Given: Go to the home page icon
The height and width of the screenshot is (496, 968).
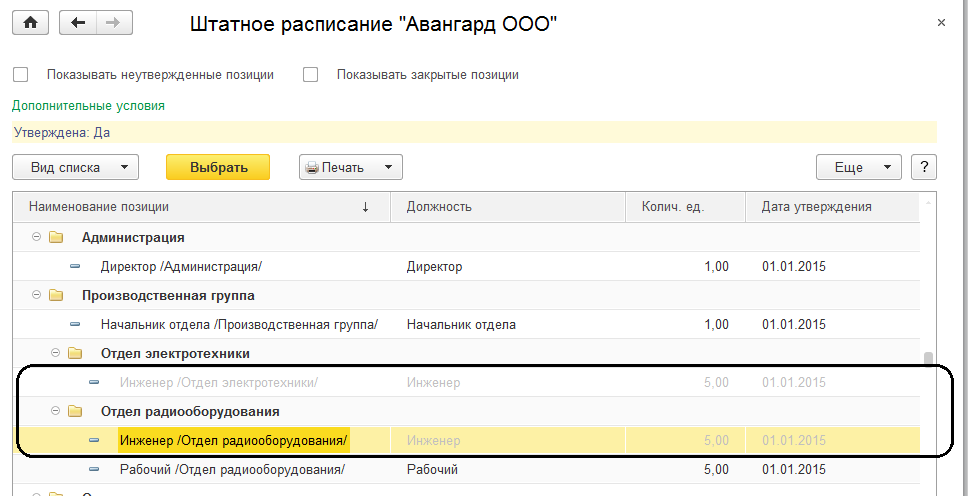Looking at the screenshot, I should point(30,23).
